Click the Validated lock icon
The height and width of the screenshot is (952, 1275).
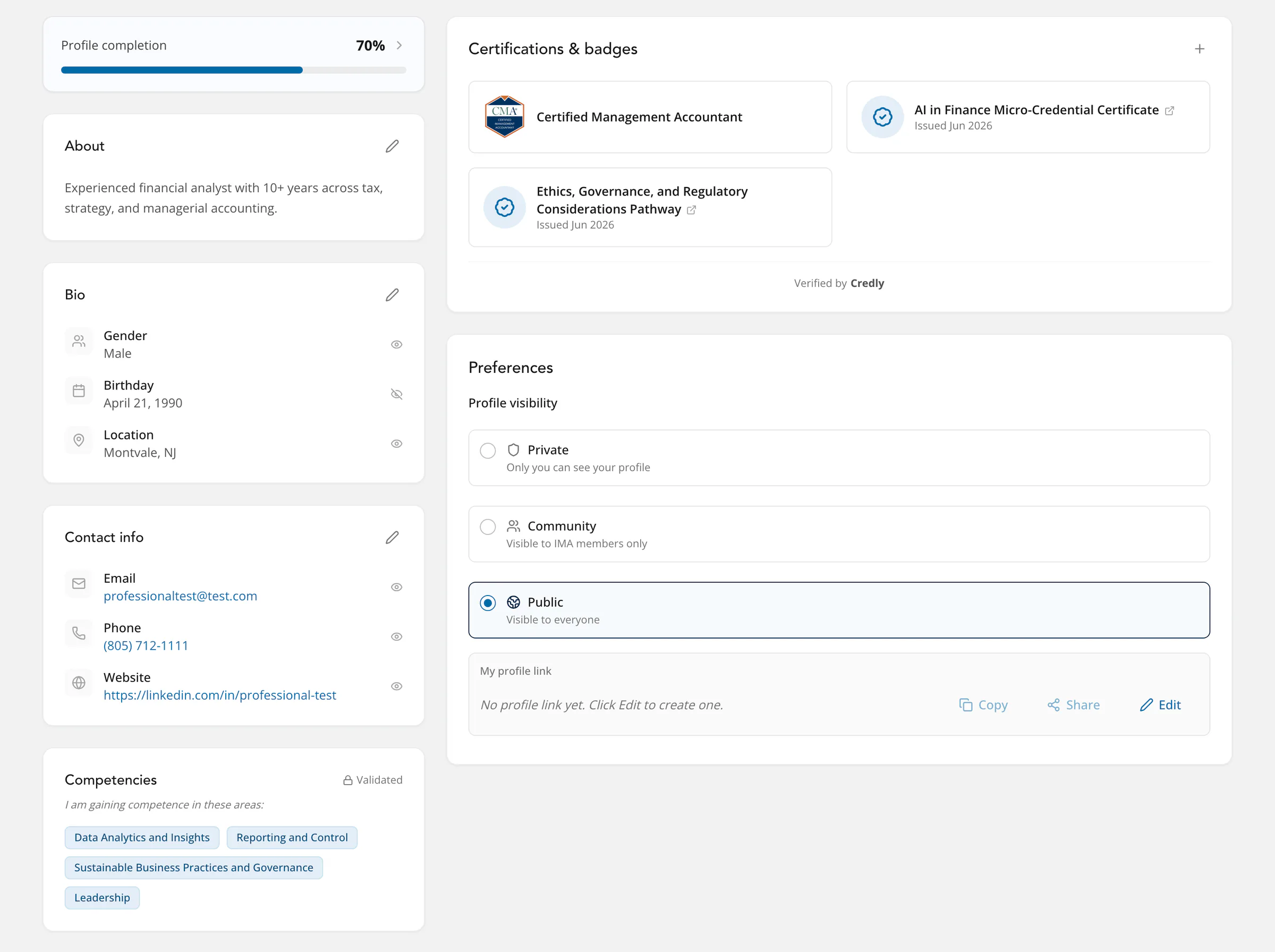click(347, 780)
